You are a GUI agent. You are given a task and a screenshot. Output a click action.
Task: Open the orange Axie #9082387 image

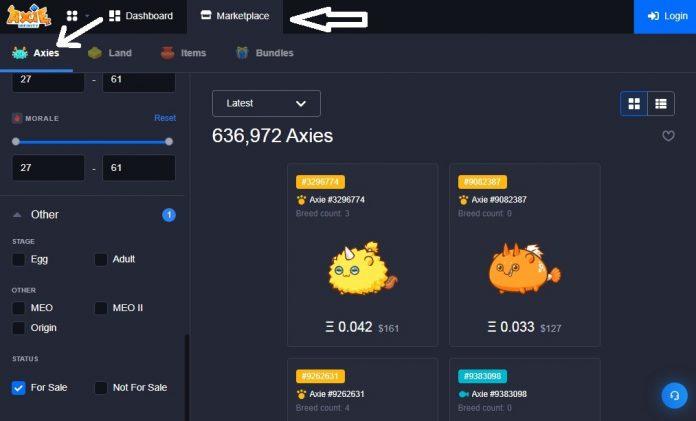524,268
